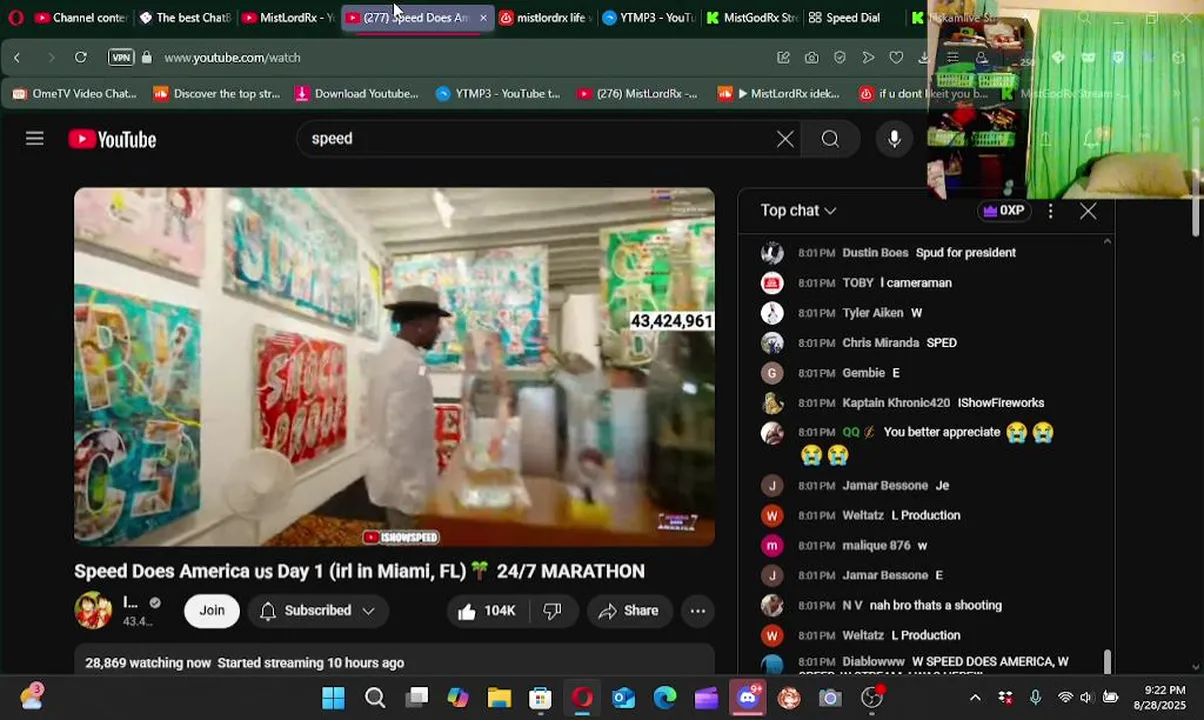Viewport: 1204px width, 720px height.
Task: Open the Opera main menu logo
Action: pyautogui.click(x=14, y=18)
